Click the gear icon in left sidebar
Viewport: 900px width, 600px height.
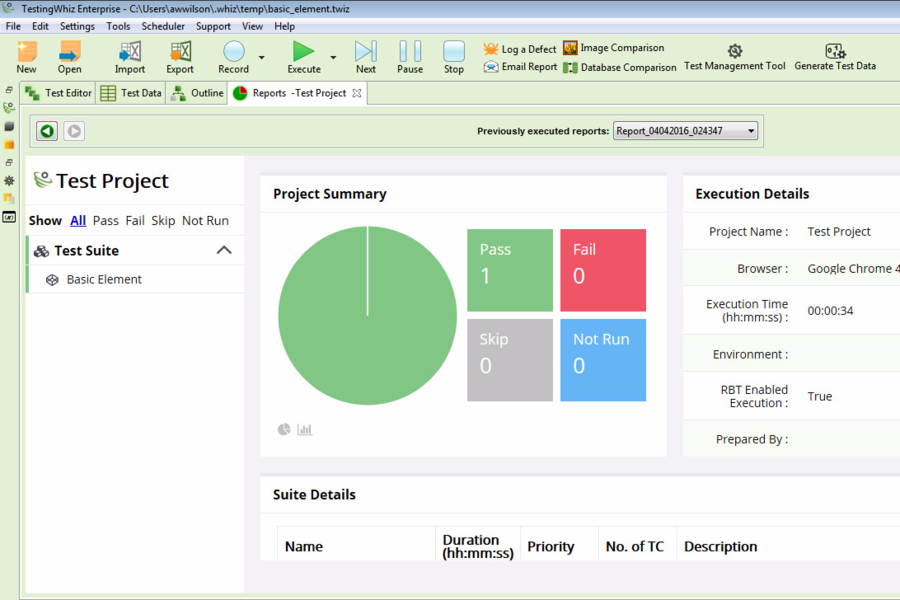coord(9,181)
